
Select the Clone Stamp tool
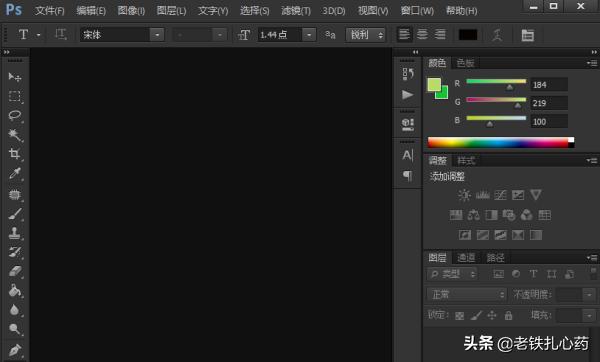click(x=15, y=233)
